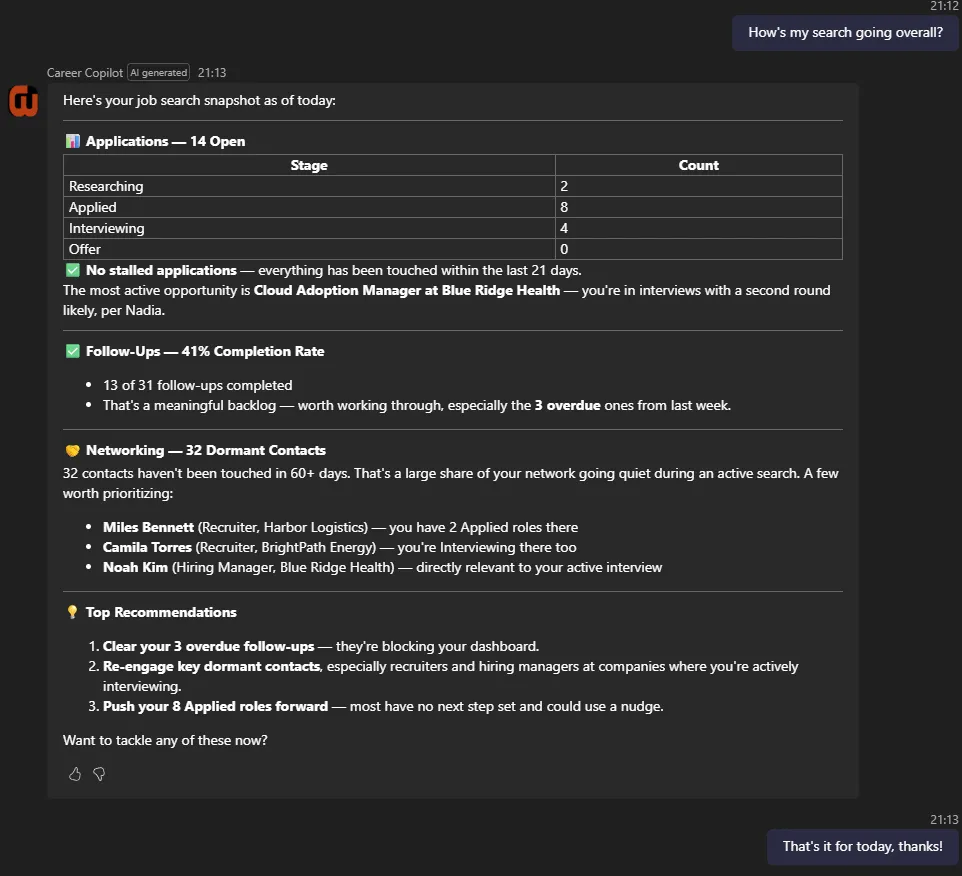Click the thumbs up feedback icon
Viewport: 962px width, 876px height.
click(75, 774)
